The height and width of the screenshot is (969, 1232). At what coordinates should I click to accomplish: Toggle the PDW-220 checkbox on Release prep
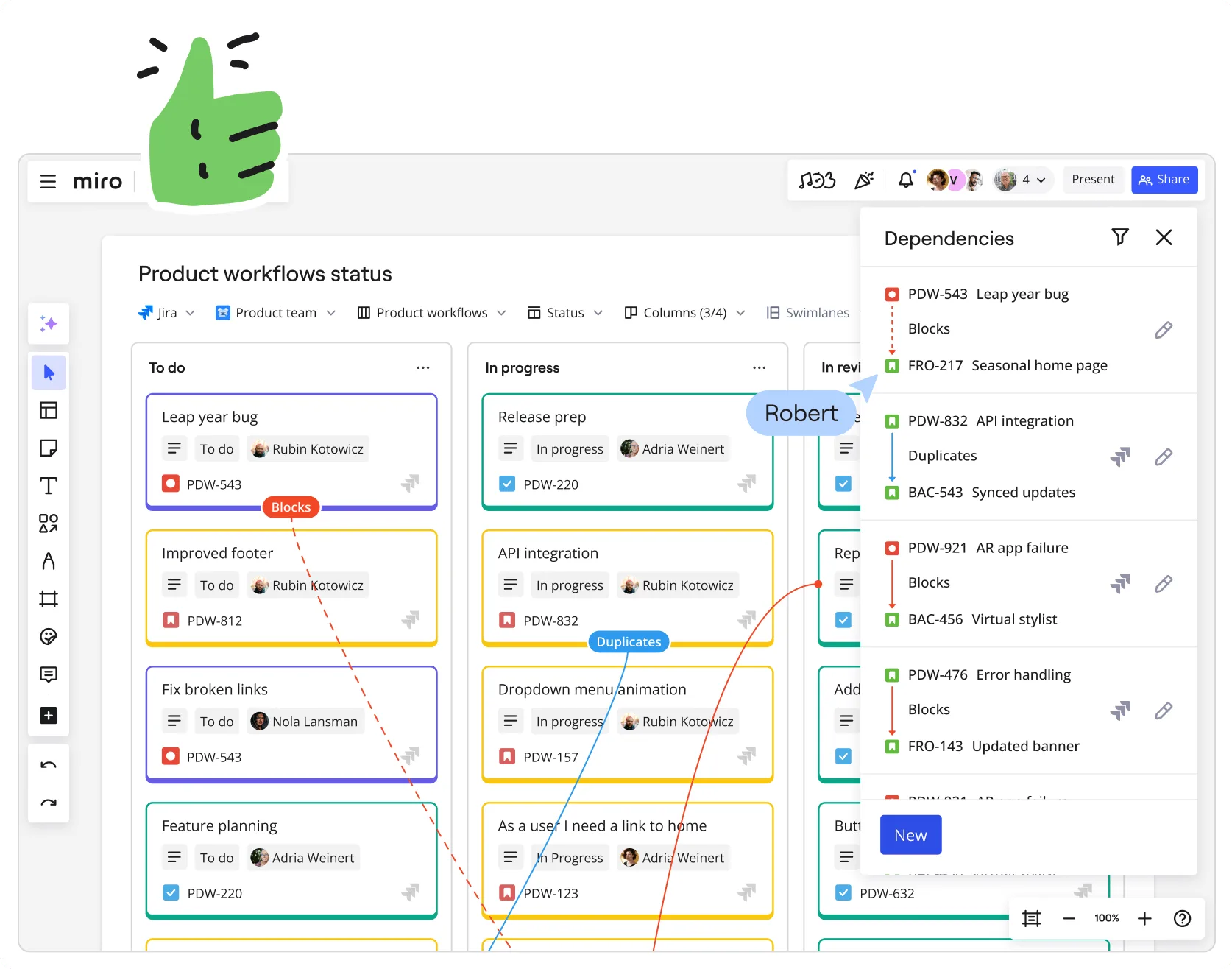[x=507, y=484]
